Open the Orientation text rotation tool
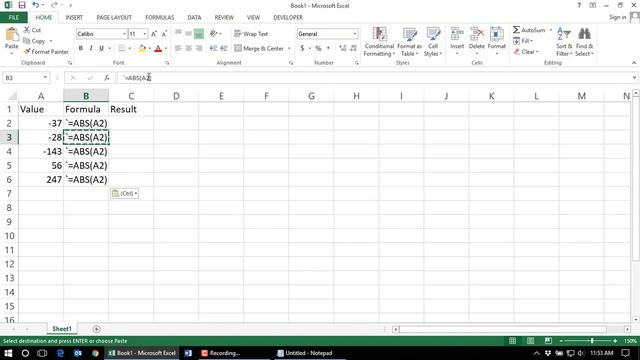Image resolution: width=640 pixels, height=360 pixels. pyautogui.click(x=213, y=33)
